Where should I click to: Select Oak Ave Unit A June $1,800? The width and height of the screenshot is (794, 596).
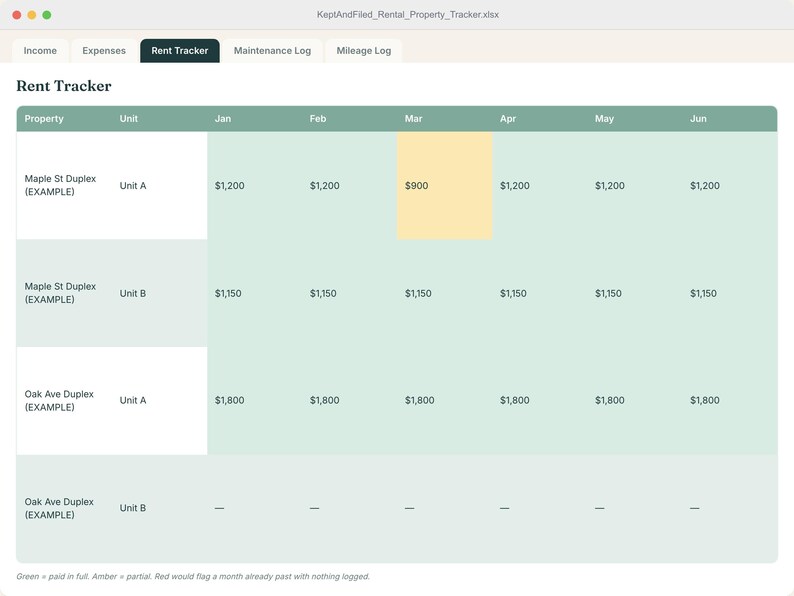(x=730, y=401)
